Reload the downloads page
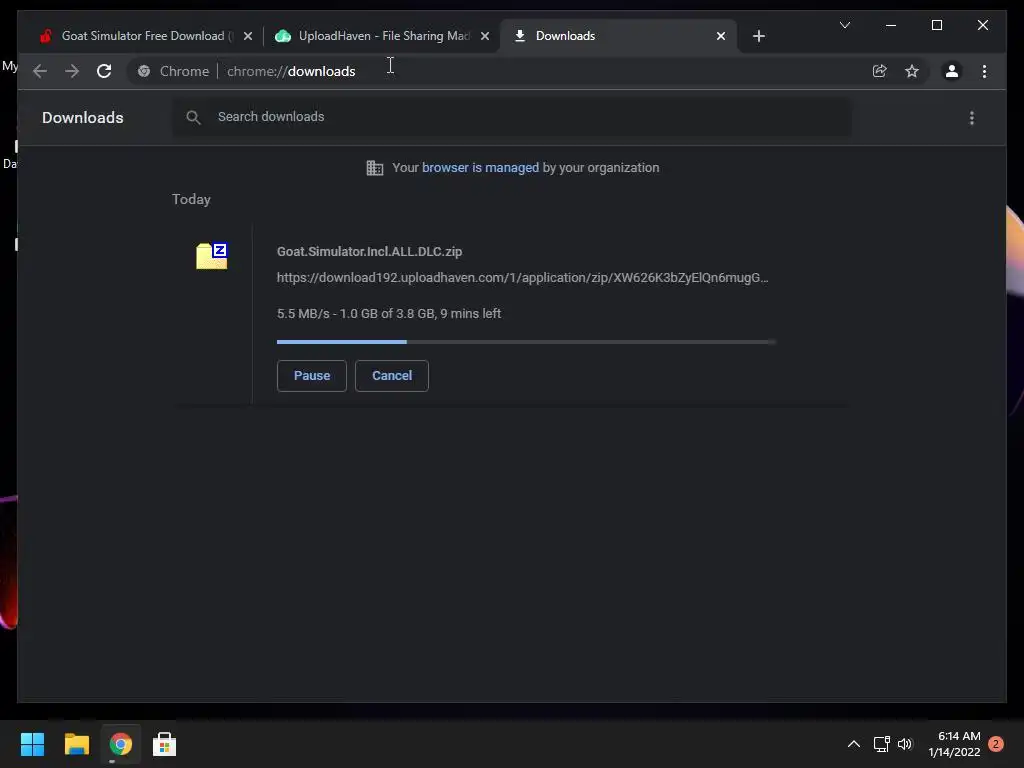Viewport: 1024px width, 768px height. pos(104,71)
